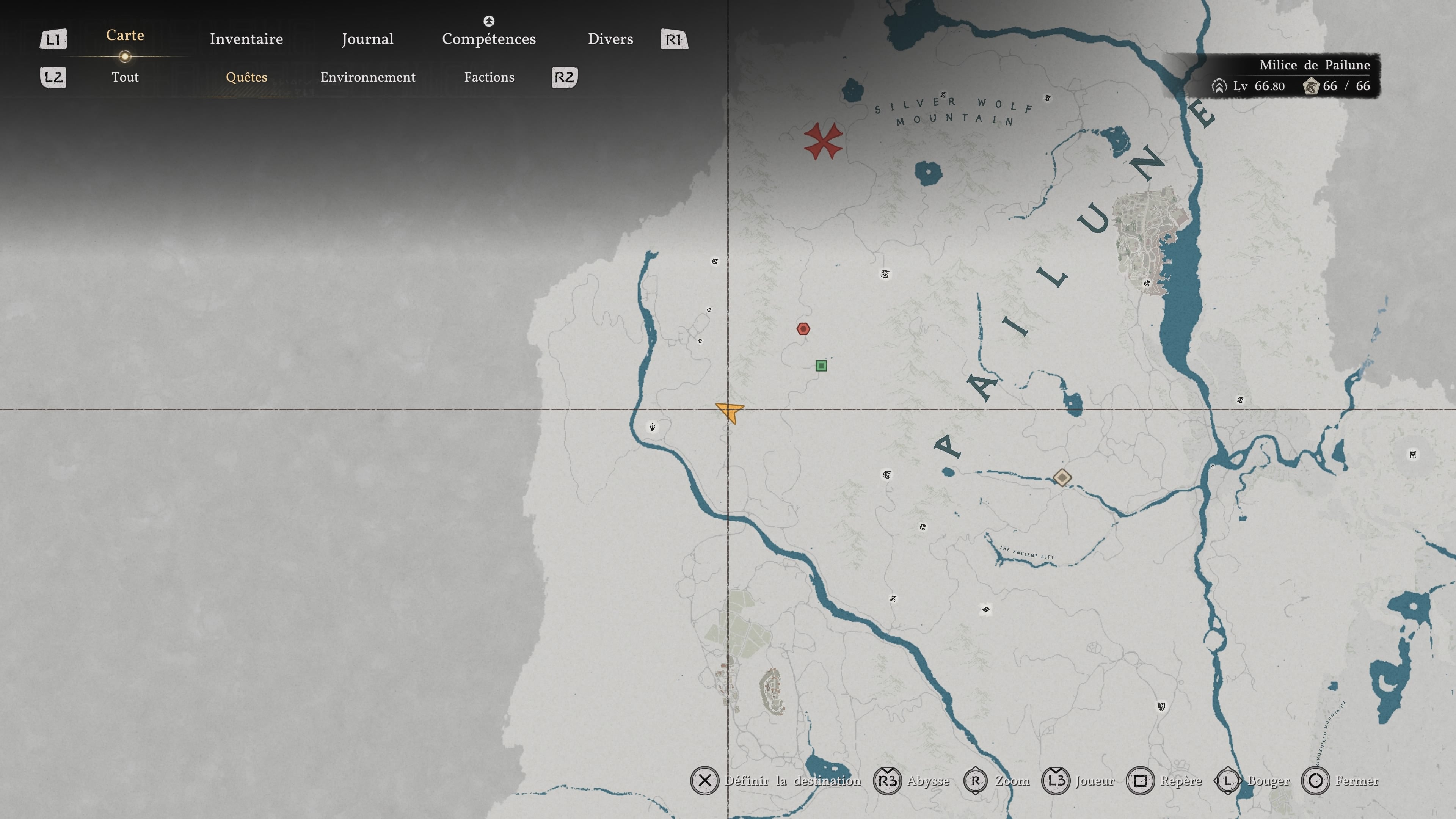
Task: Click the wolf icon left of the black scroll icon
Action: 893,599
